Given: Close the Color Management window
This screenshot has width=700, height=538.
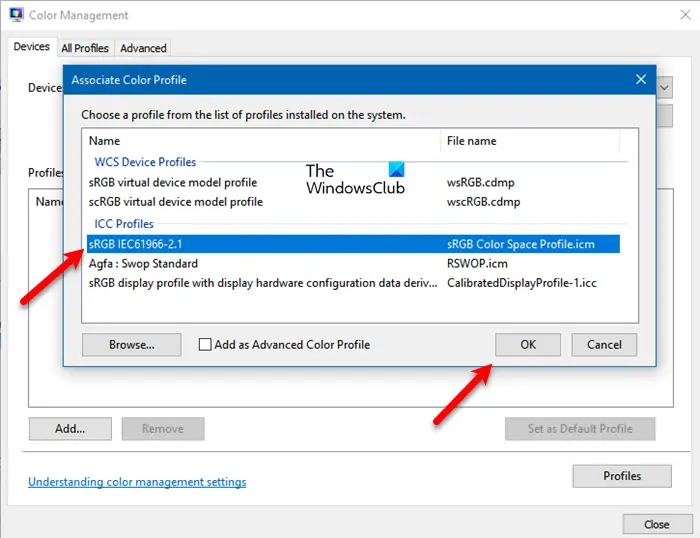Looking at the screenshot, I should [685, 15].
